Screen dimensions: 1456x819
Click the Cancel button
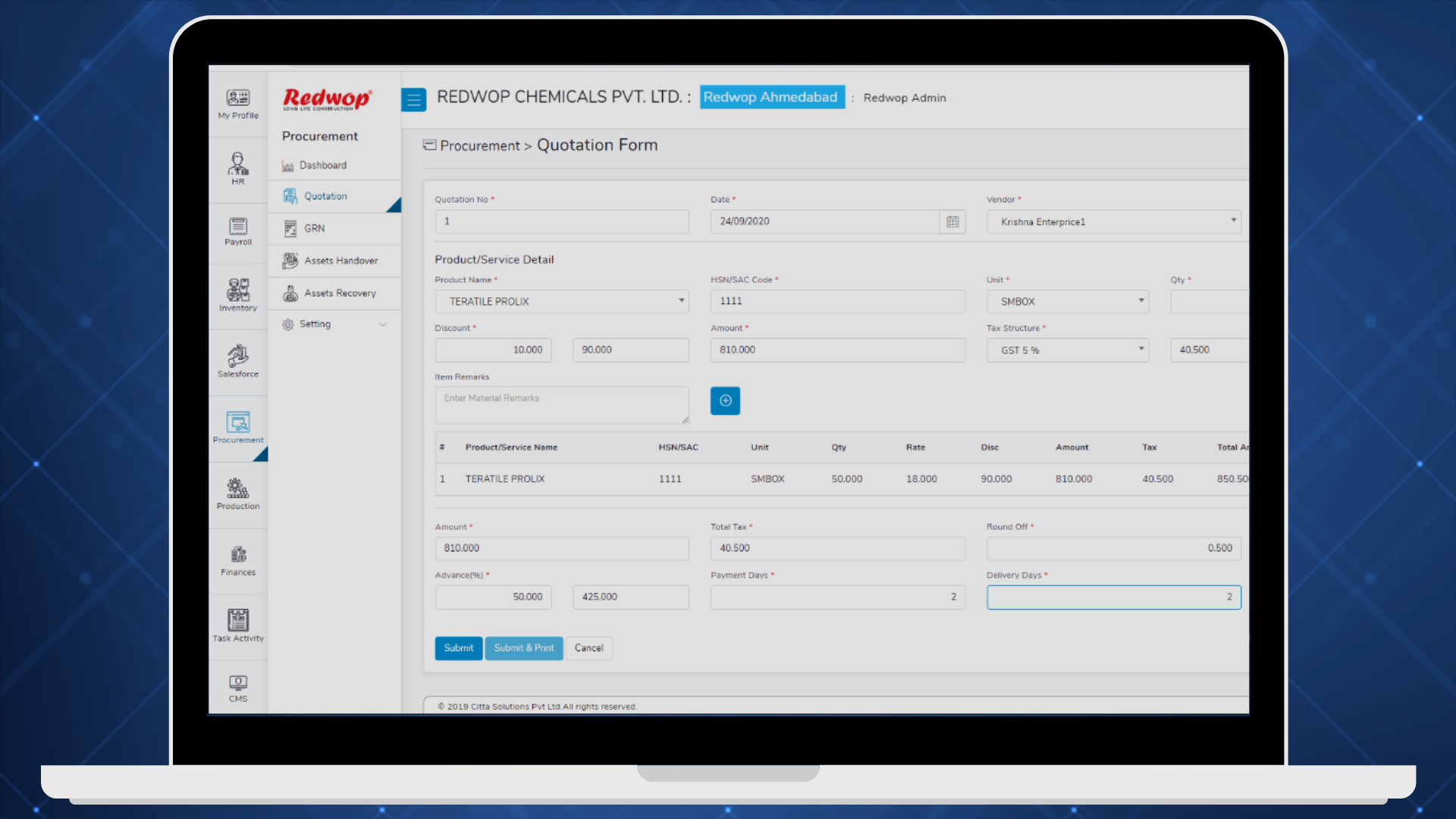(589, 648)
